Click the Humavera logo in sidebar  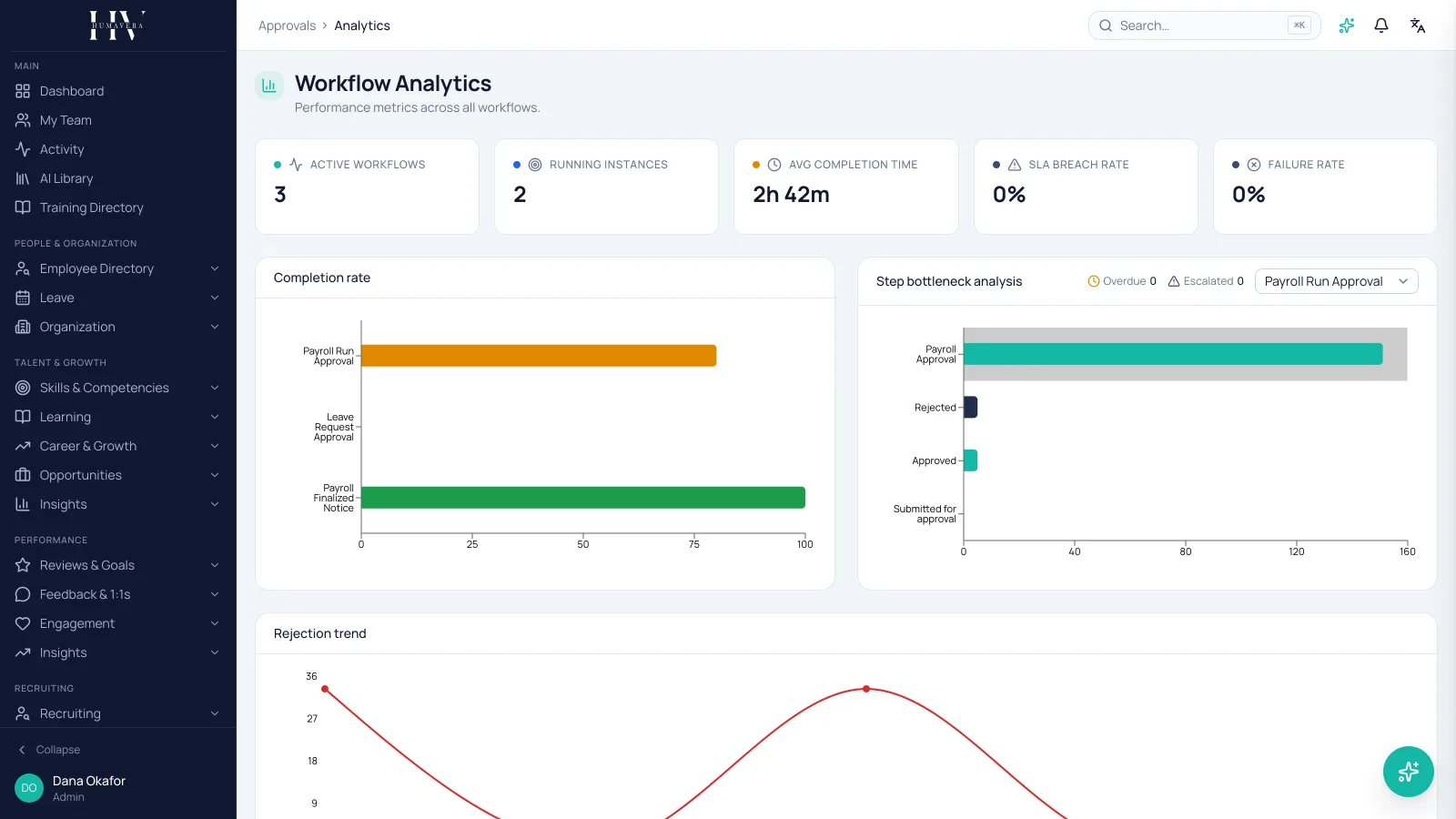117,25
